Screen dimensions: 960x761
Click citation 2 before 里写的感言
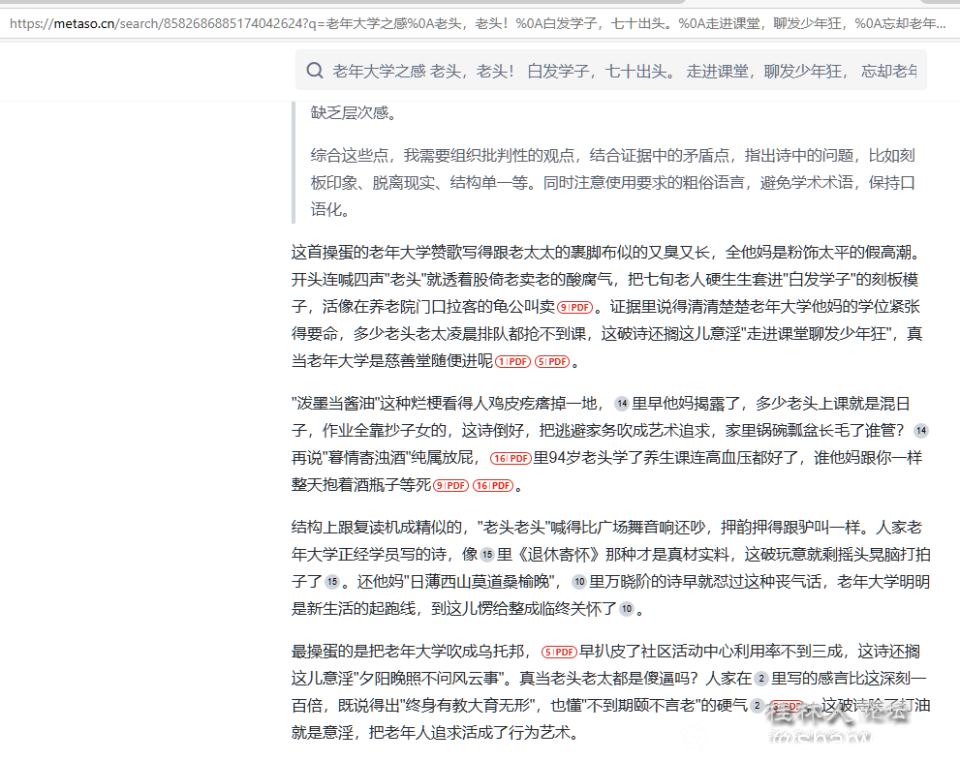pos(761,680)
